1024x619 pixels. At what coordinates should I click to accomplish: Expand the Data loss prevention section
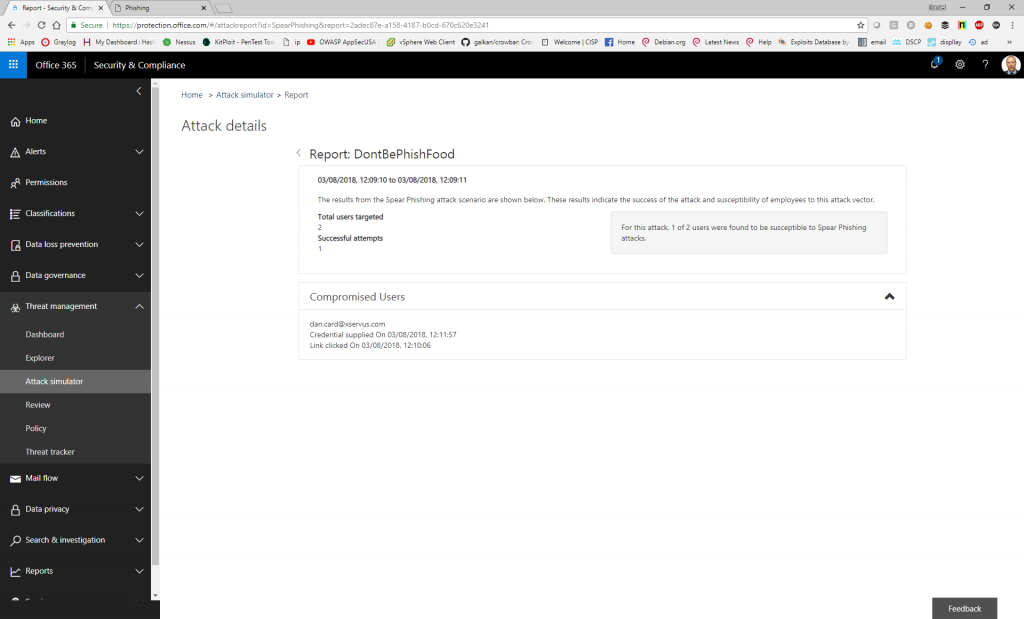(140, 244)
